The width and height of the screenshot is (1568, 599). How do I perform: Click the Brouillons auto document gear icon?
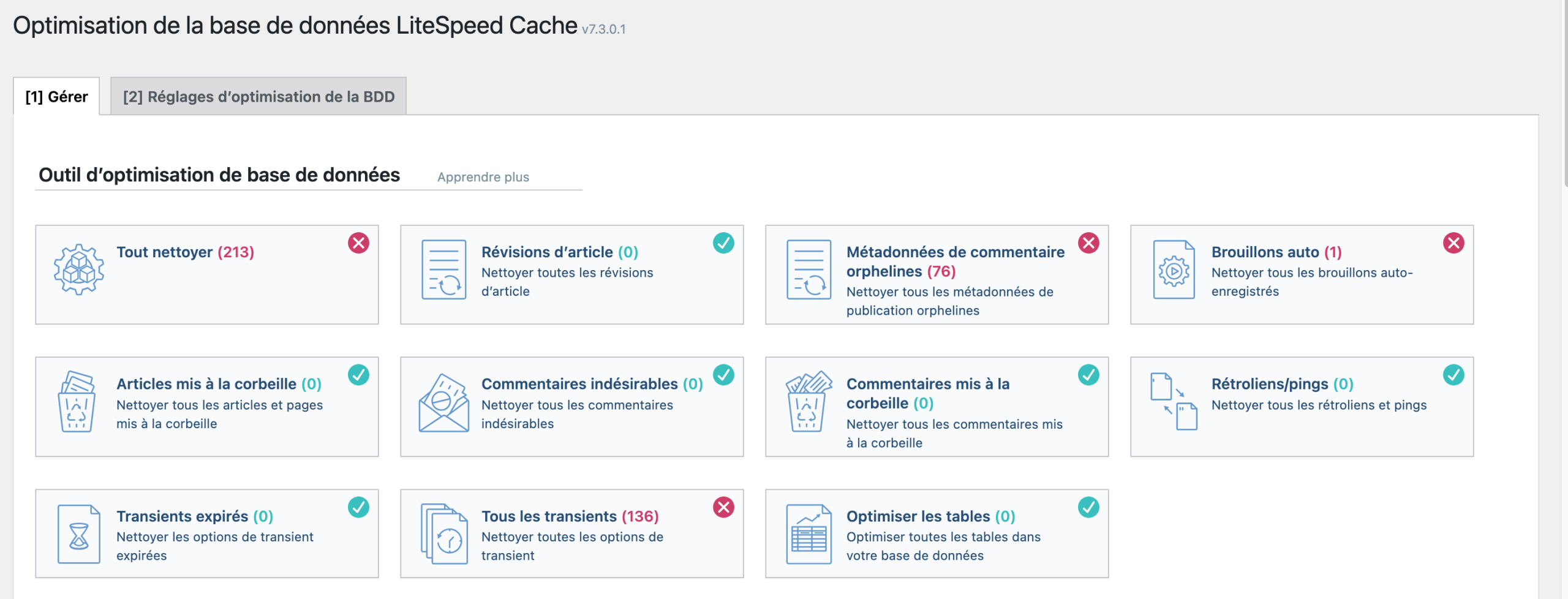[x=1174, y=269]
